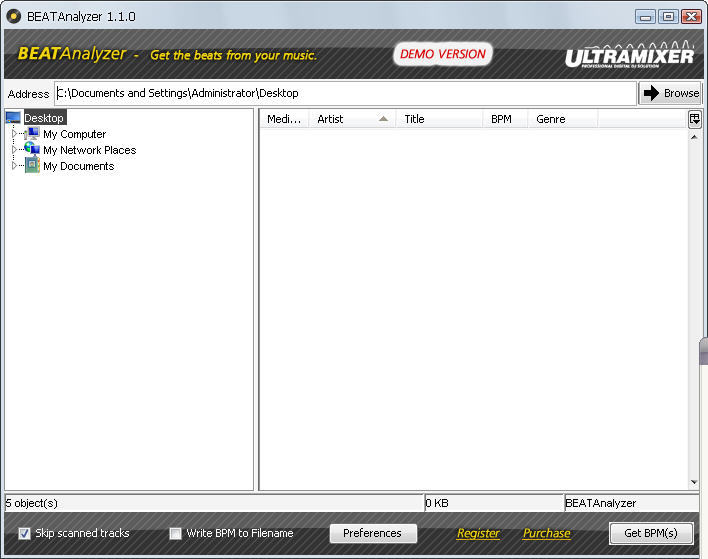This screenshot has height=559, width=708.
Task: Click the My Documents folder icon
Action: (x=32, y=165)
